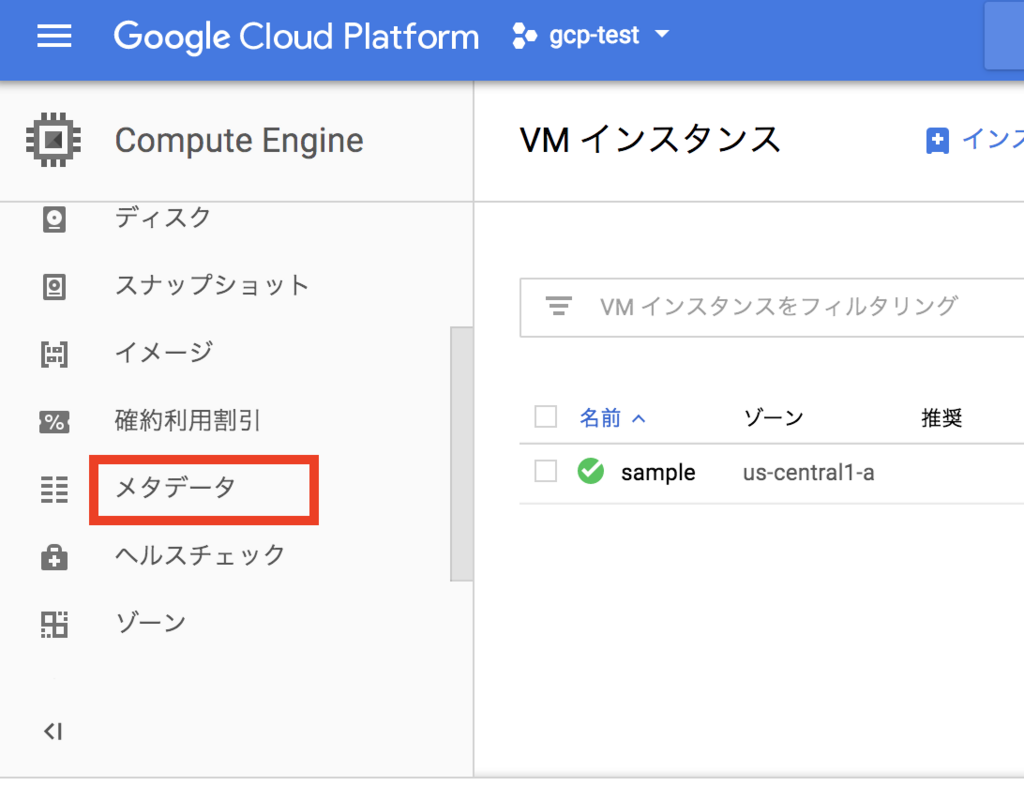Click the us-central1-a zone cell

click(x=808, y=472)
